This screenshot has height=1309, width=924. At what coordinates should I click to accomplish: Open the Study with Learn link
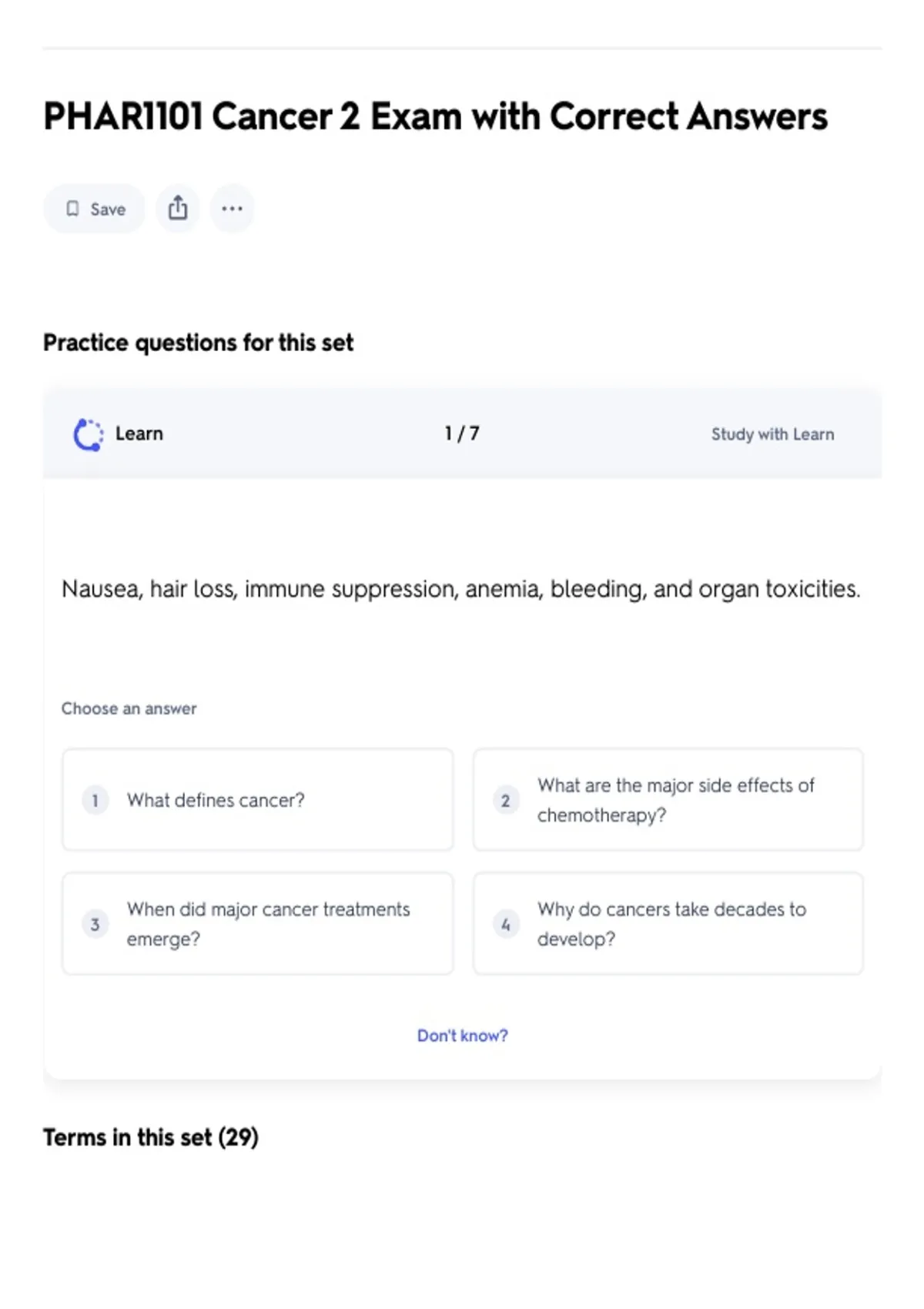pyautogui.click(x=772, y=434)
